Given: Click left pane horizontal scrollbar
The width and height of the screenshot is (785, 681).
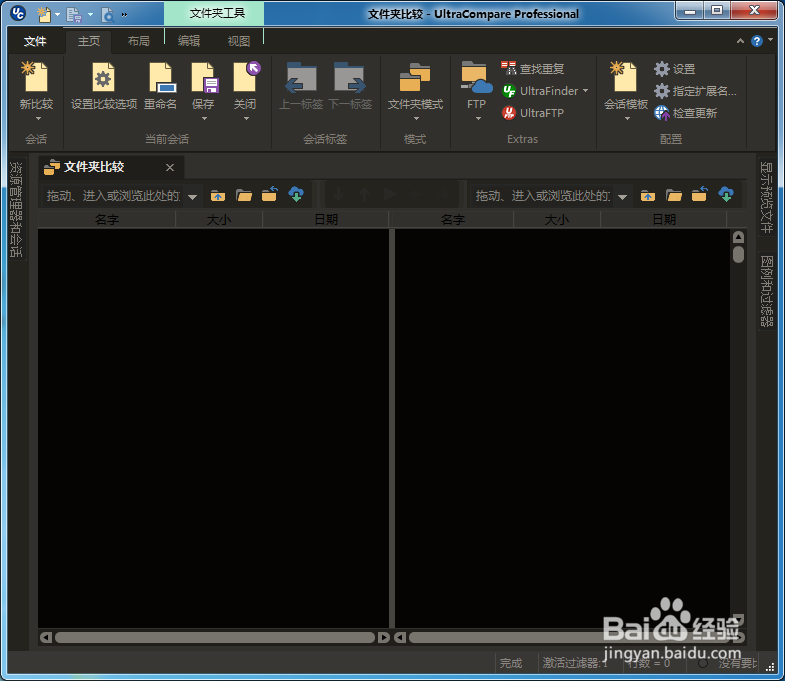Looking at the screenshot, I should [x=215, y=637].
